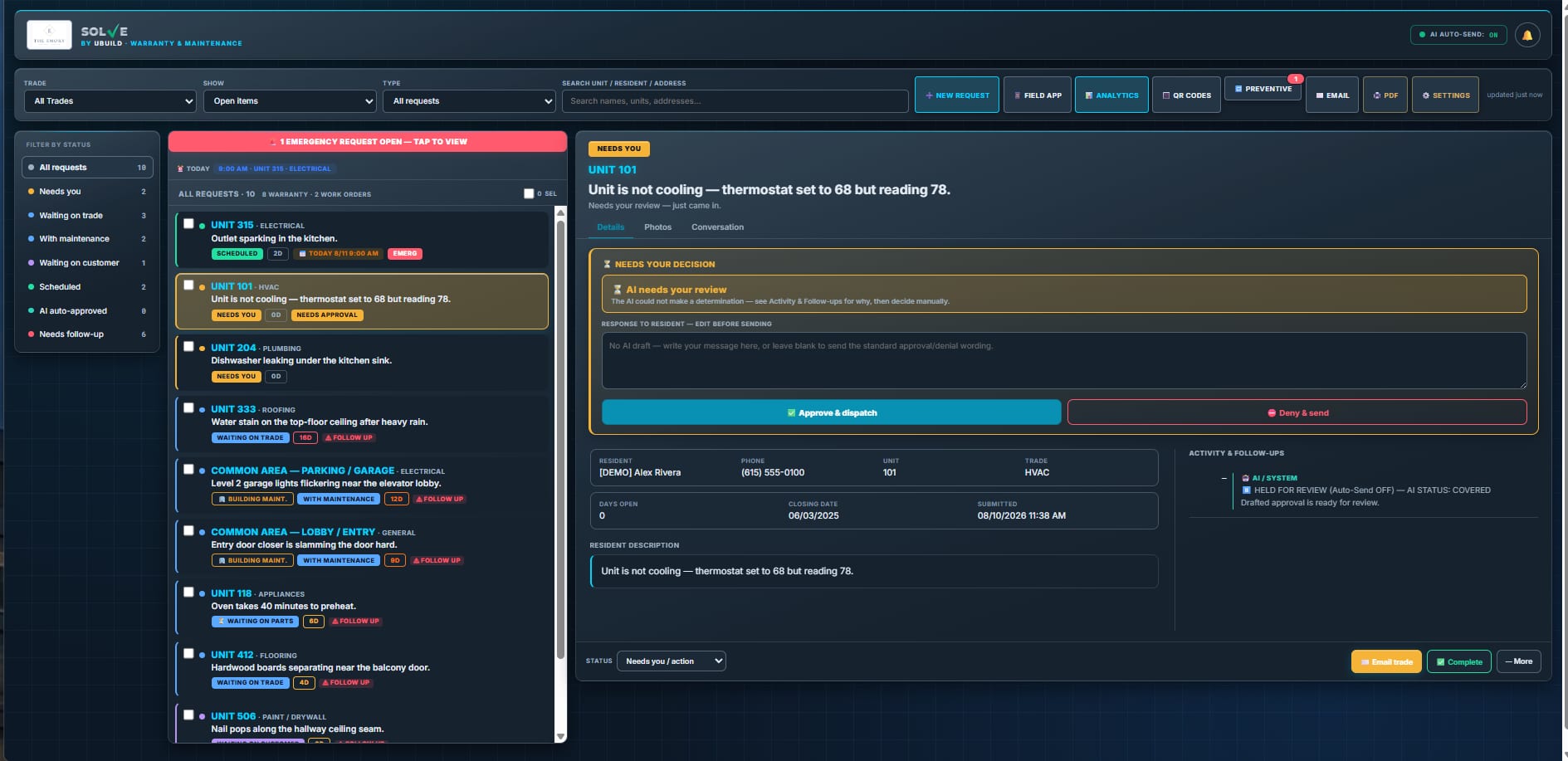Check the Unit 101 request checkbox
Image resolution: width=1568 pixels, height=761 pixels.
pos(188,285)
